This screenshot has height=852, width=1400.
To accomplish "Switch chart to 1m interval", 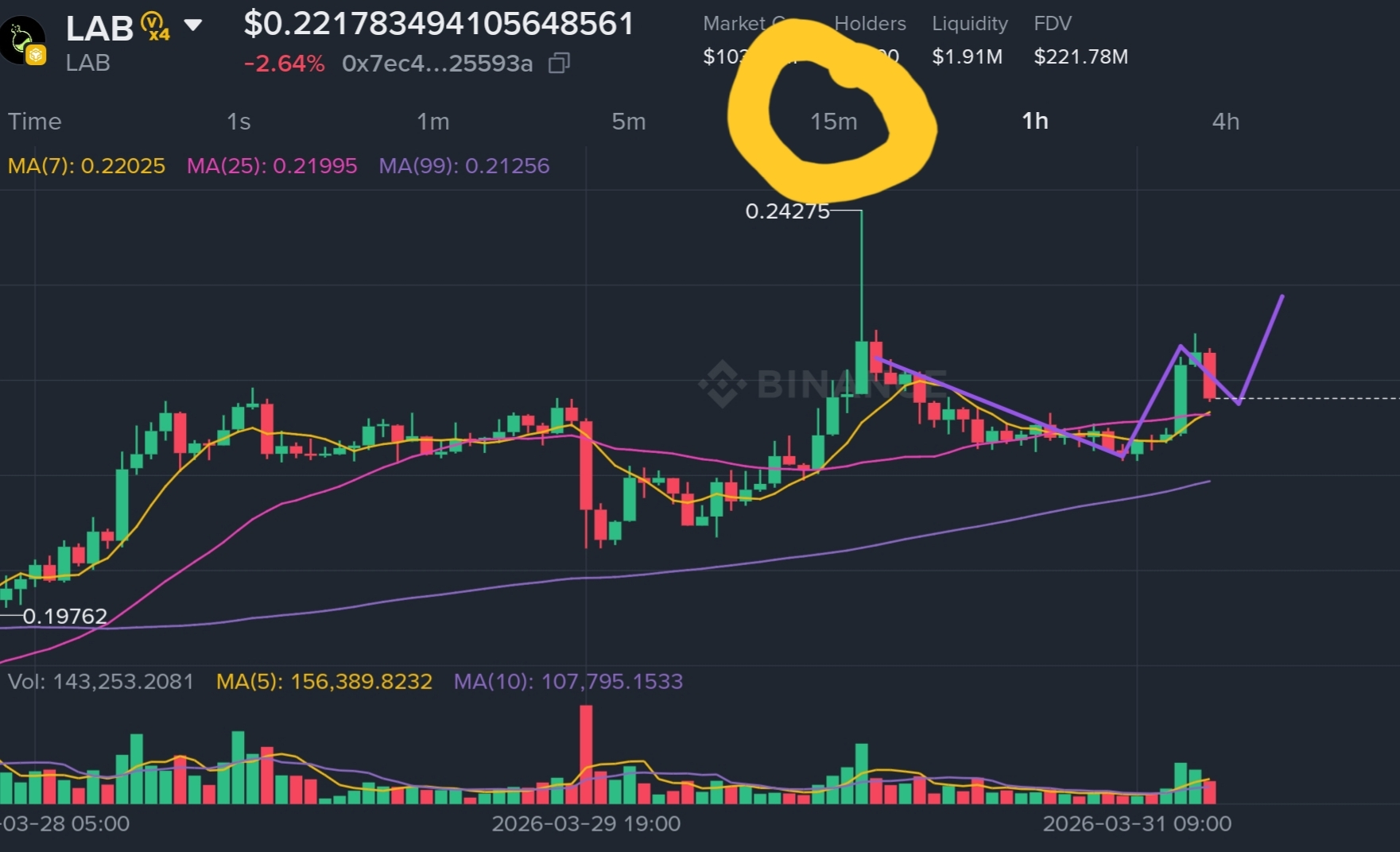I will 433,122.
